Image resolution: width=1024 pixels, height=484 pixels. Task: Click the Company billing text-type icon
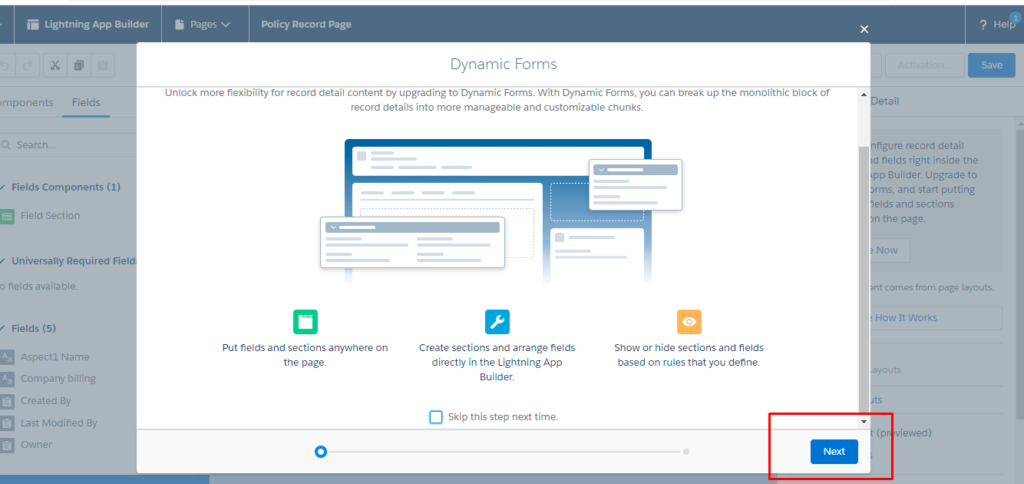(x=7, y=379)
